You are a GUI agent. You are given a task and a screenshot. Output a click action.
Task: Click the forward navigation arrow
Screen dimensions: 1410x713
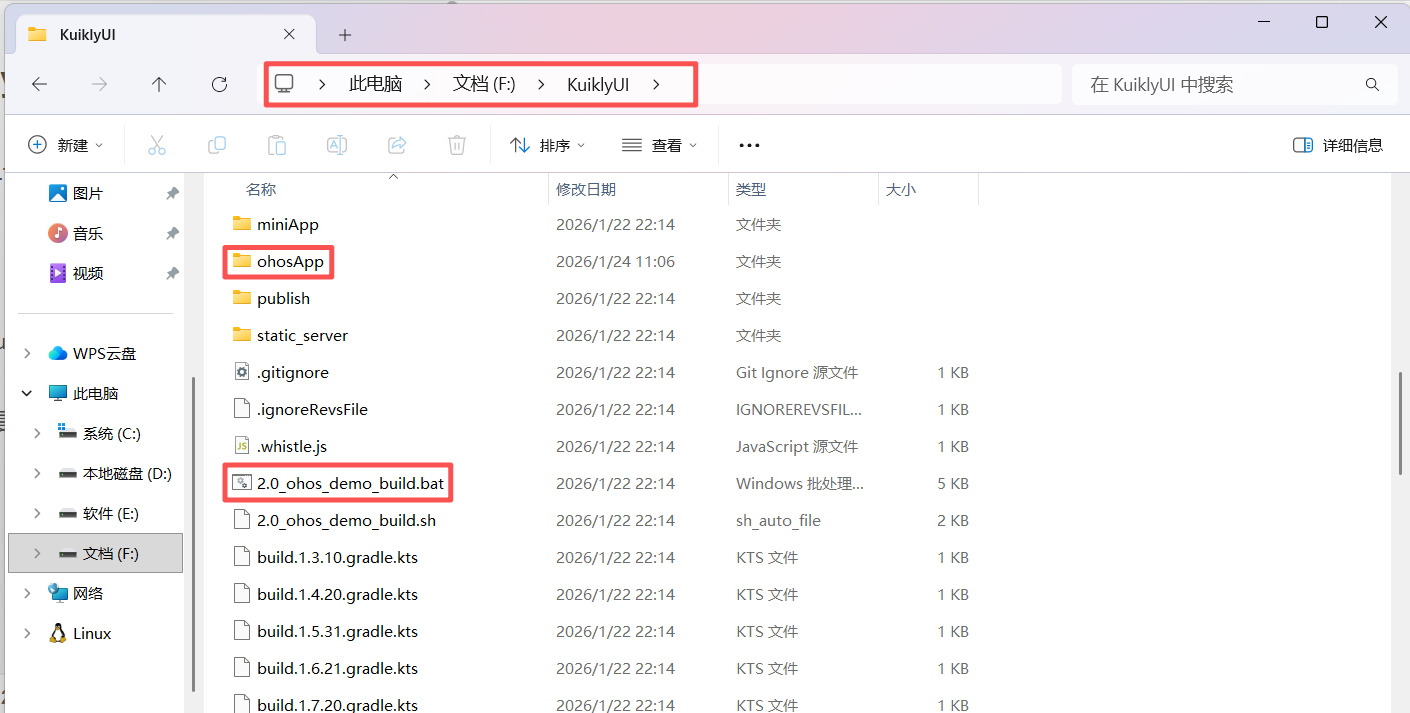tap(99, 85)
